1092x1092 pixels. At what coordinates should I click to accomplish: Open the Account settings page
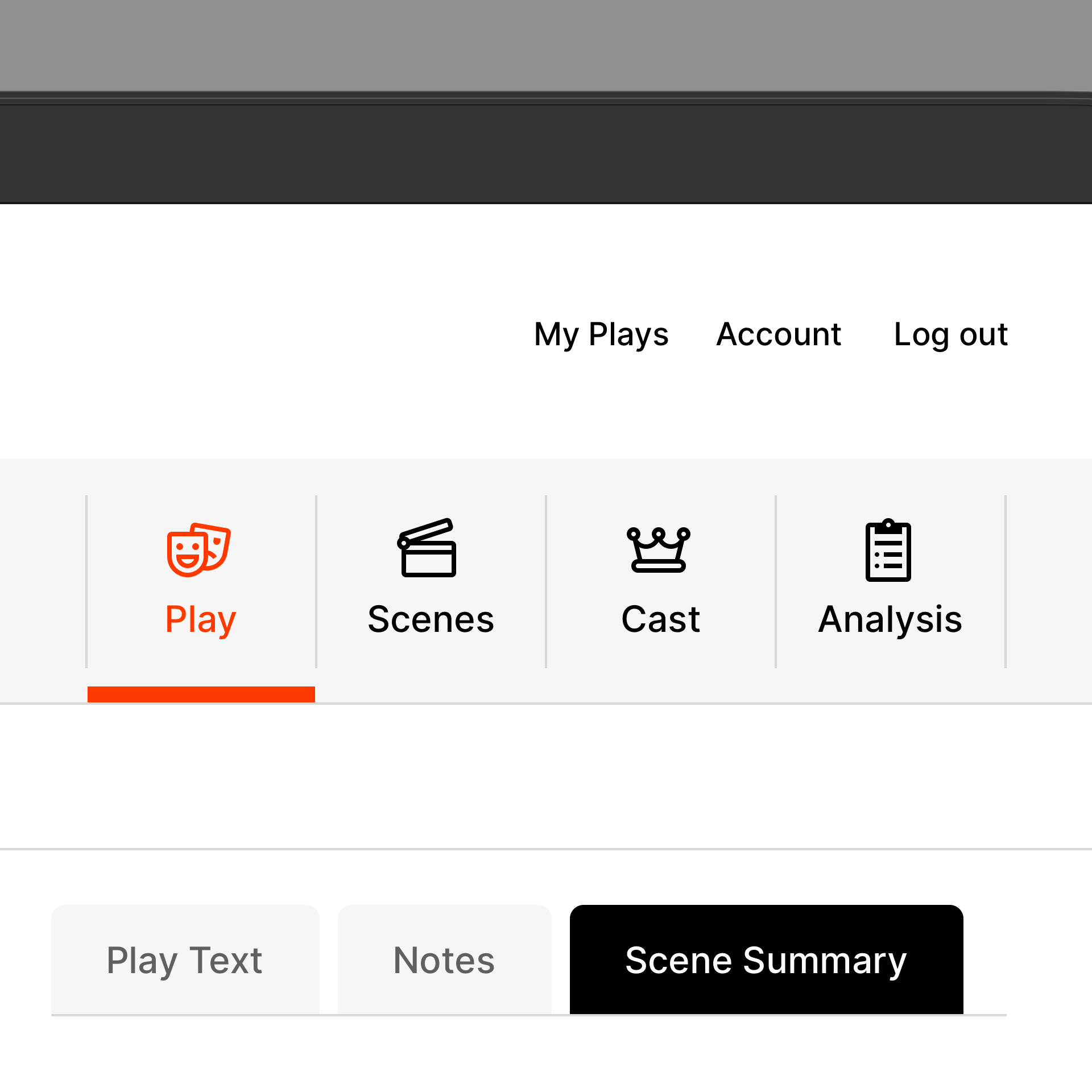tap(779, 333)
